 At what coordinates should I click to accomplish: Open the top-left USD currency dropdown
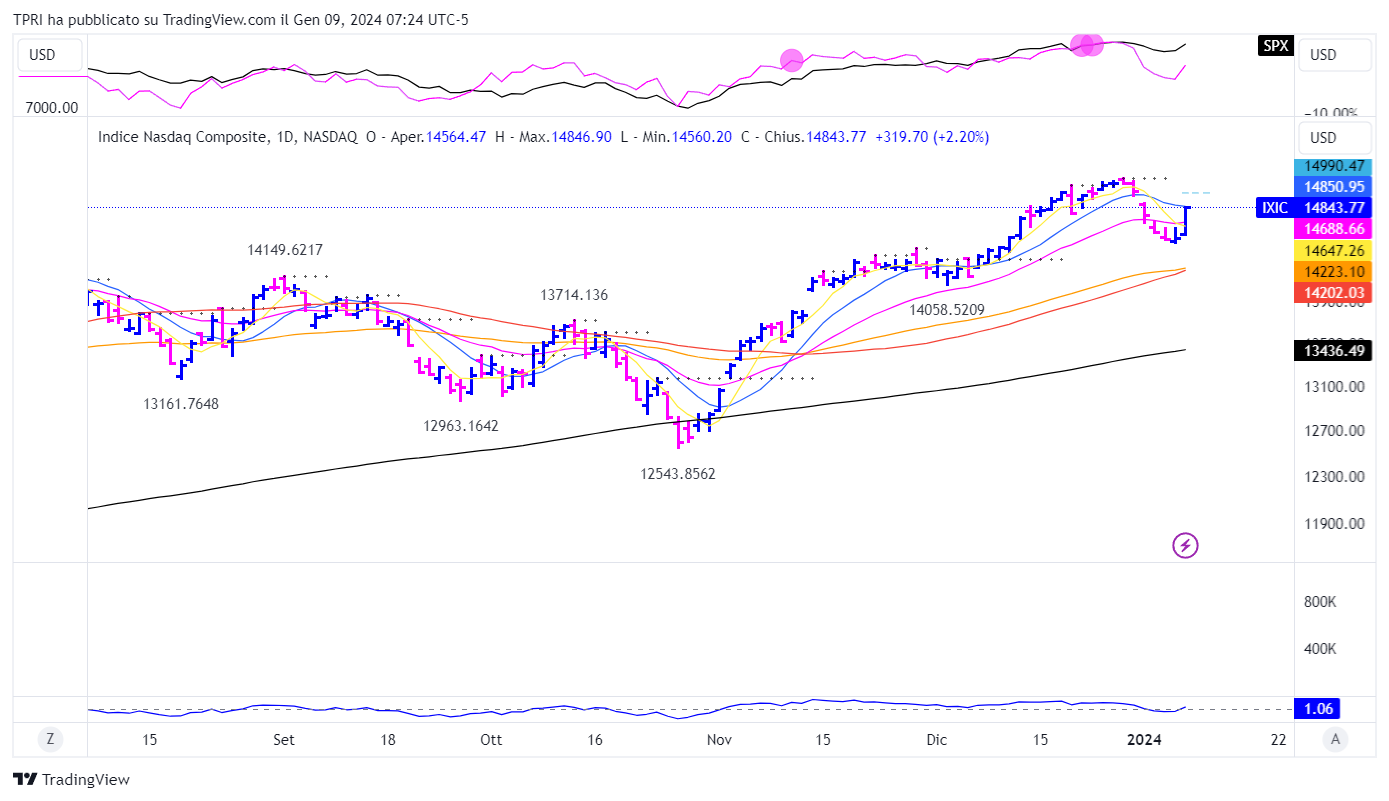(42, 55)
